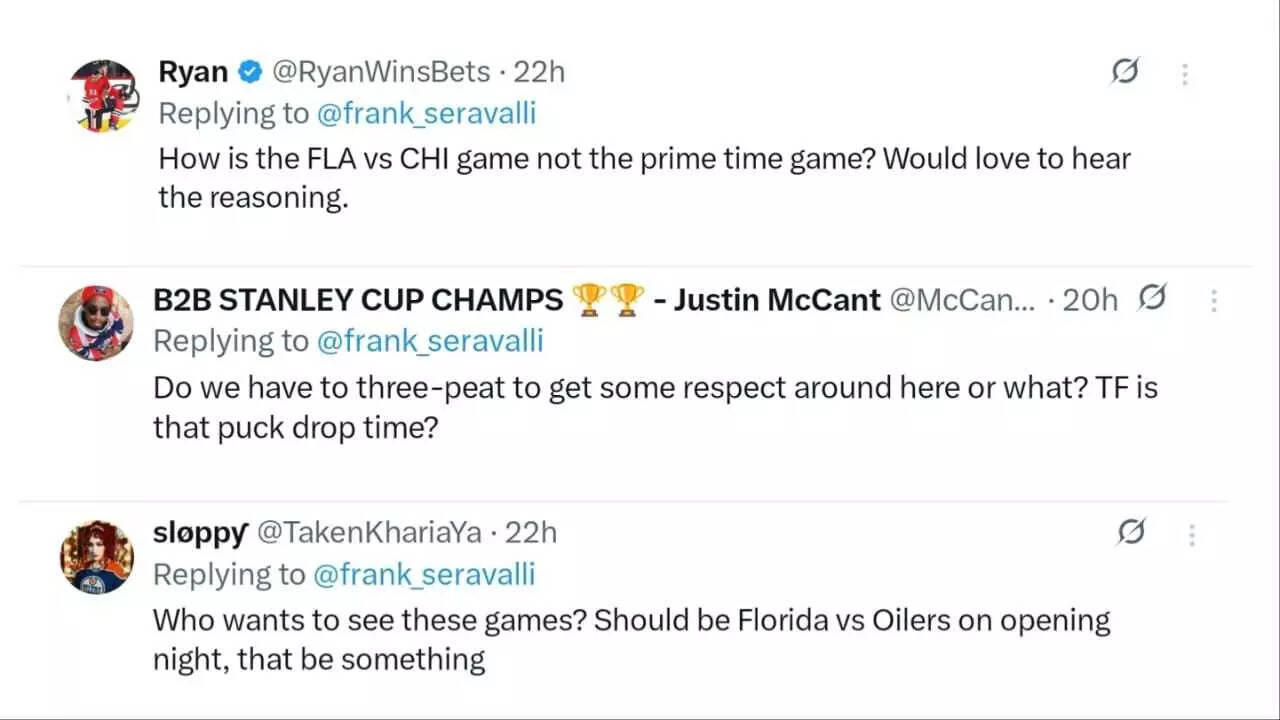Click the 22h timestamp on Ryan's reply
This screenshot has height=720, width=1280.
tap(541, 71)
